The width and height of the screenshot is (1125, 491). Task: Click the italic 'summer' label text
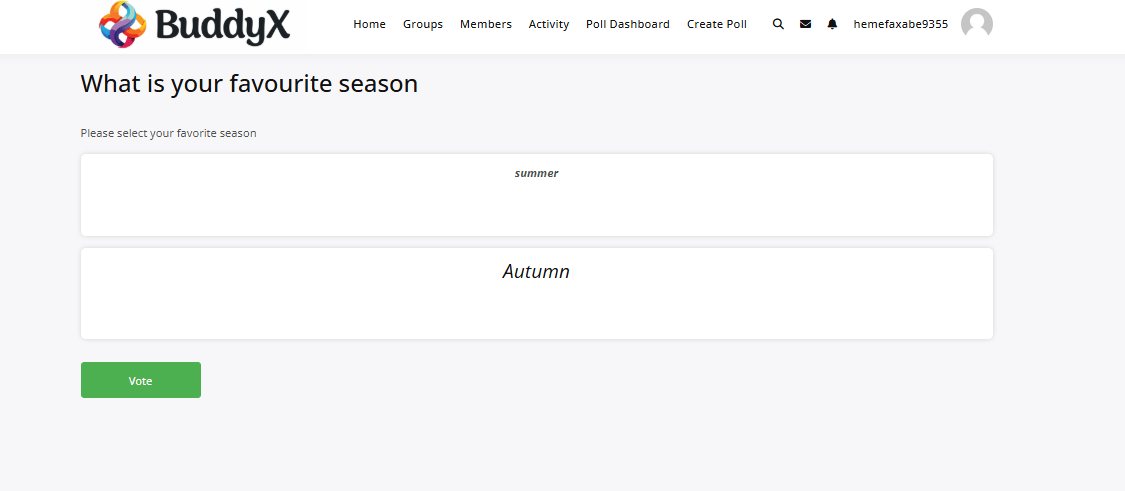click(x=536, y=173)
